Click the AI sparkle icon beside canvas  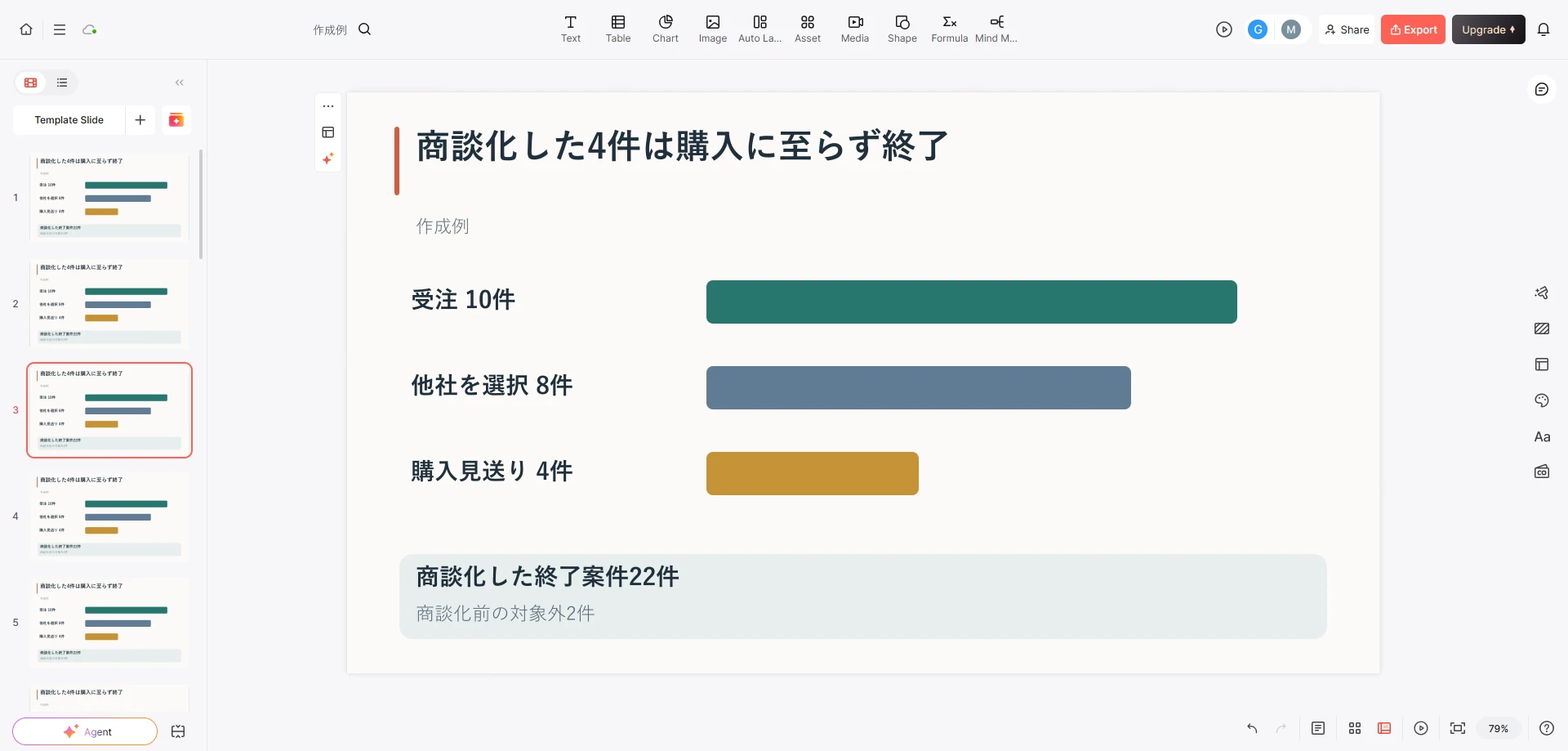coord(328,159)
